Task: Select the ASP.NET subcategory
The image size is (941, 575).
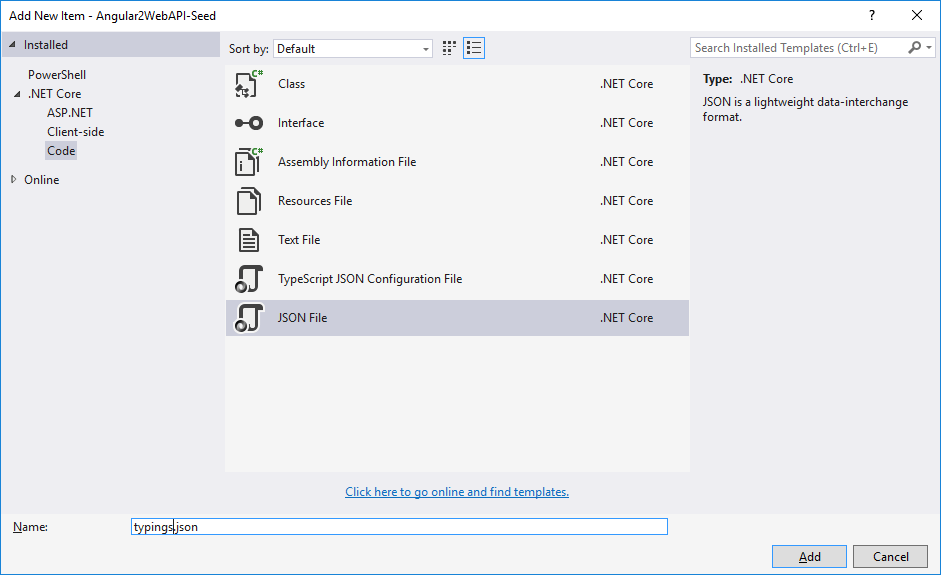Action: [70, 113]
